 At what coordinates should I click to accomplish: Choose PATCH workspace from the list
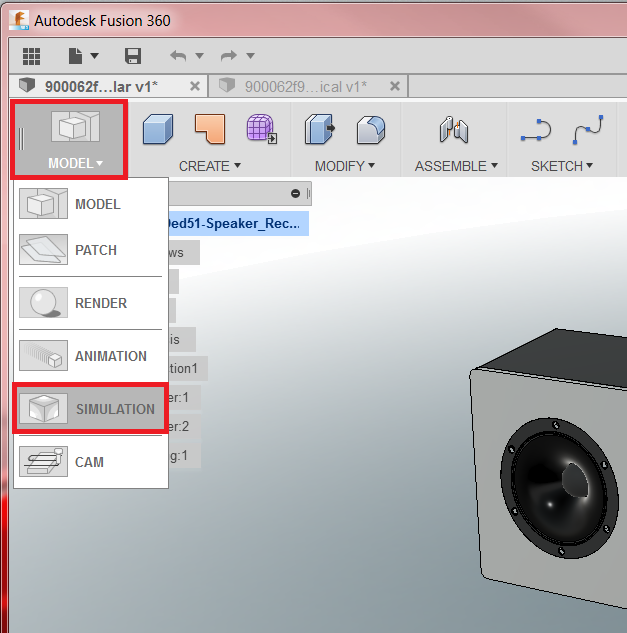(91, 250)
